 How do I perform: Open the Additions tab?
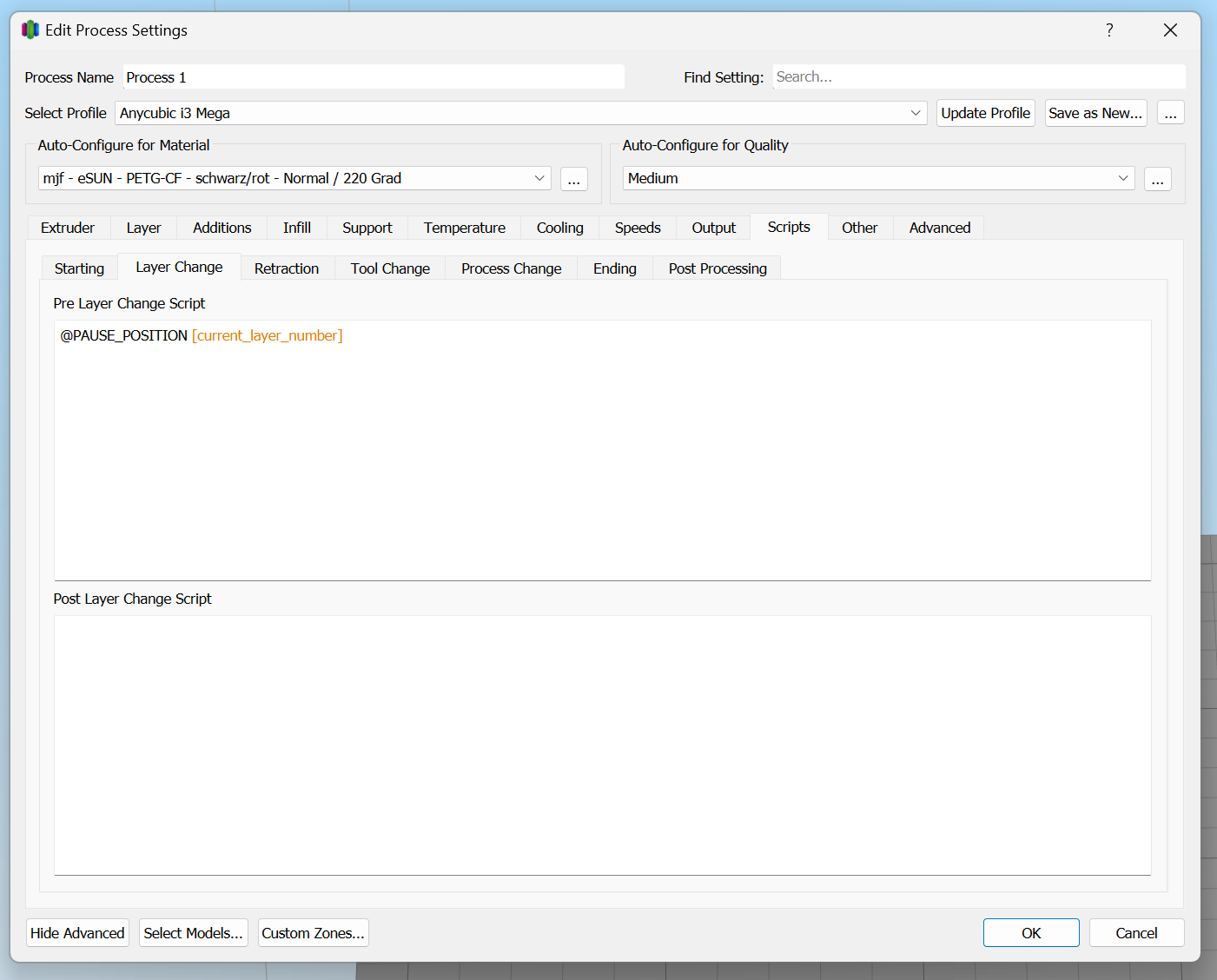(222, 228)
